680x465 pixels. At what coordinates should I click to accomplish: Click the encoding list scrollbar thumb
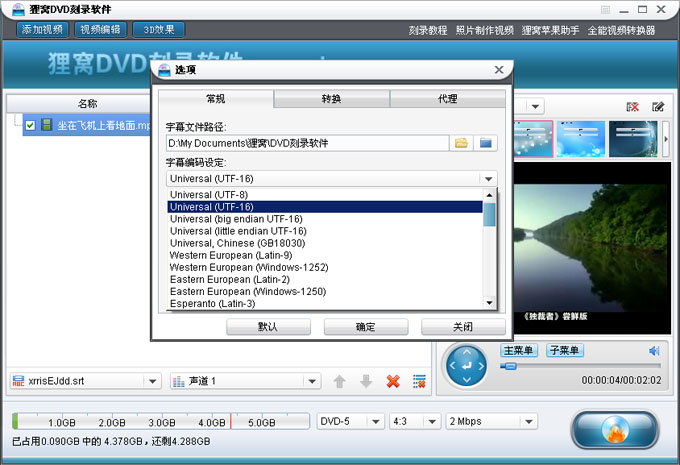click(489, 214)
